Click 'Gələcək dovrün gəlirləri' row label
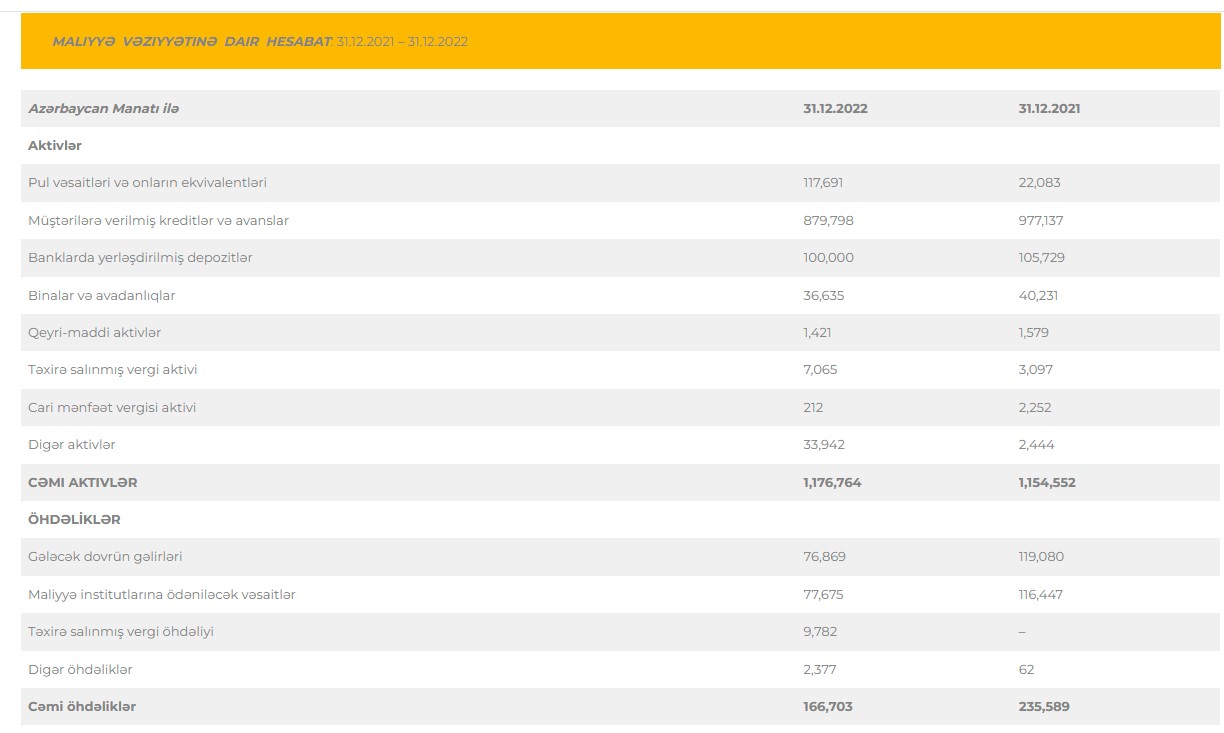The width and height of the screenshot is (1224, 733). pyautogui.click(x=105, y=557)
